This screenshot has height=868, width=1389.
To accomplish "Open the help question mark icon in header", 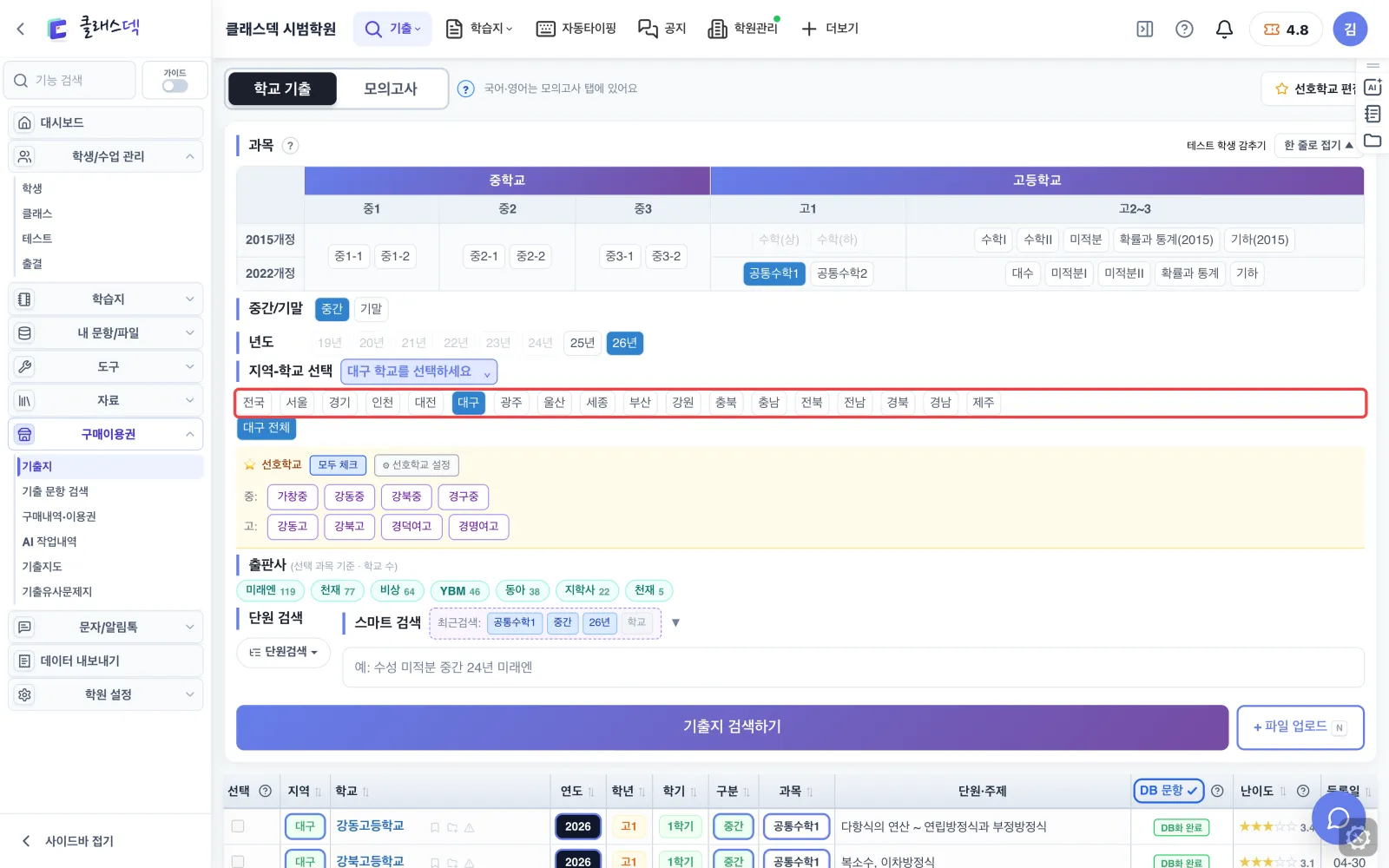I will pyautogui.click(x=1184, y=30).
